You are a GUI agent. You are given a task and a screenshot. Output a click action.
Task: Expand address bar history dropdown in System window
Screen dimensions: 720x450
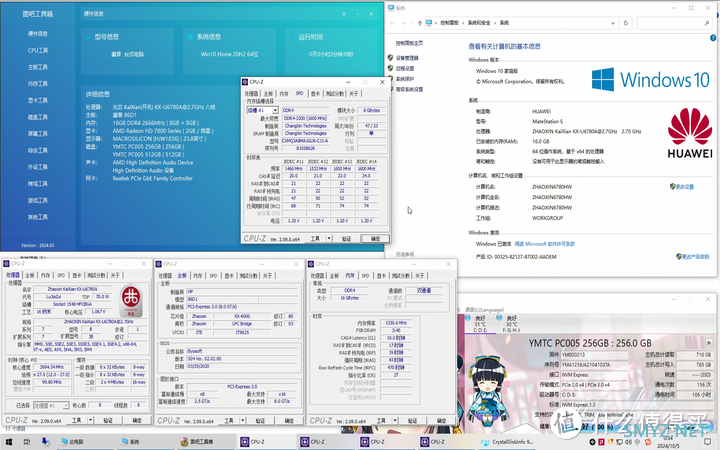click(x=613, y=23)
